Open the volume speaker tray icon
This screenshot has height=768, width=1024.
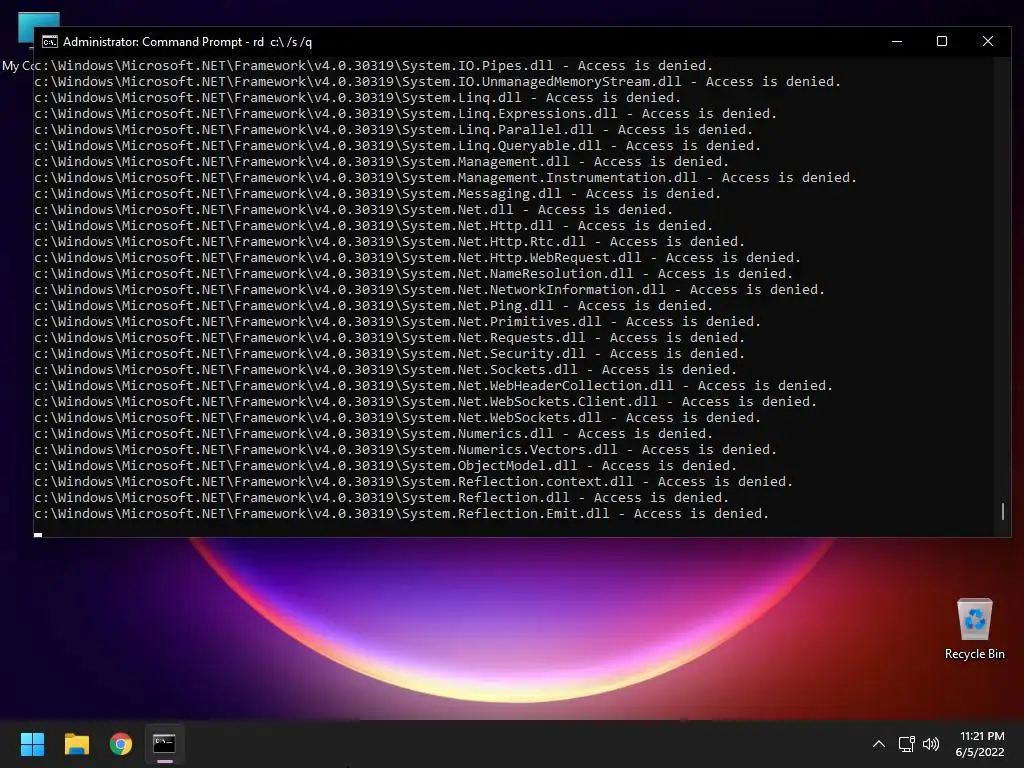coord(931,744)
